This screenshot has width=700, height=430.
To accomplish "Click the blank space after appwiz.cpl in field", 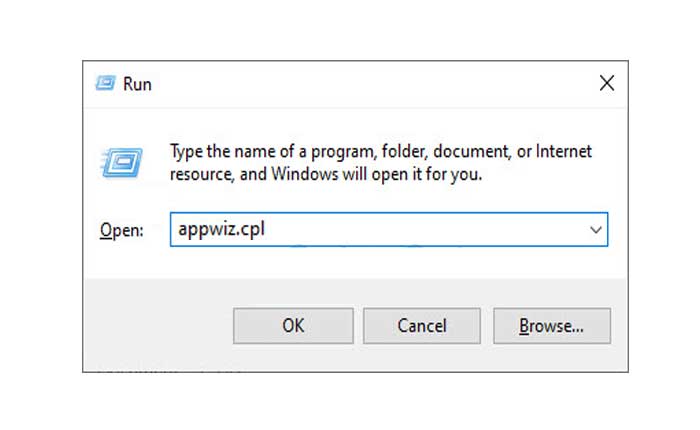I will (x=430, y=229).
